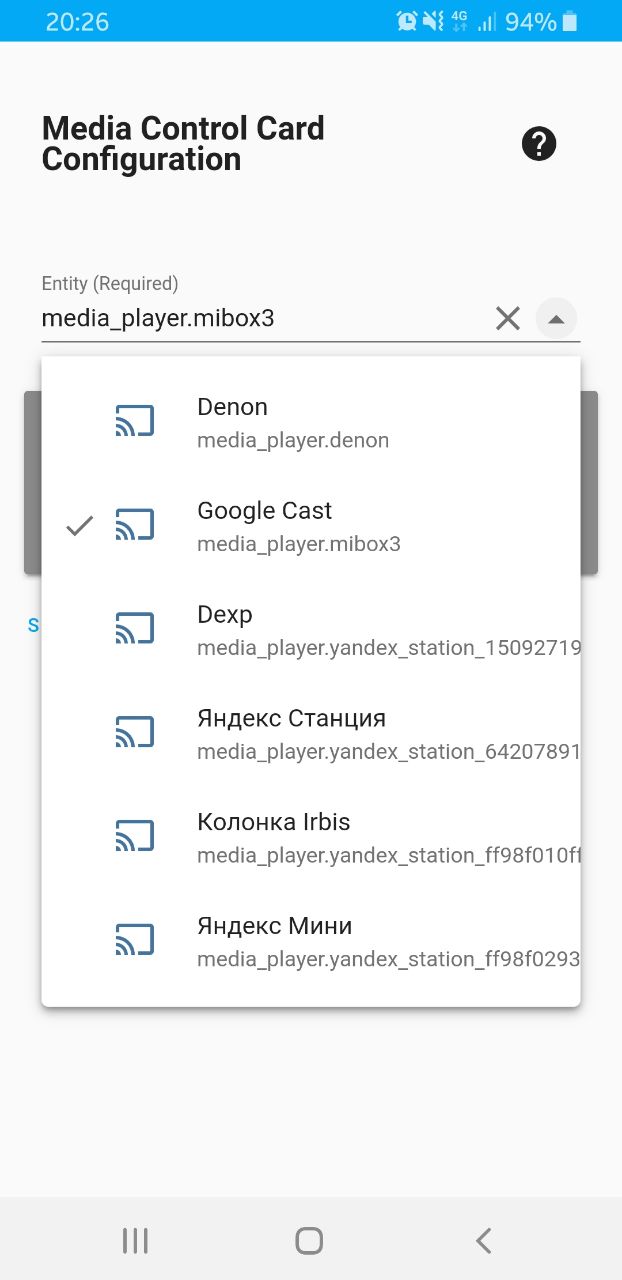Tap the Android back button
This screenshot has height=1280, width=622.
(484, 1241)
